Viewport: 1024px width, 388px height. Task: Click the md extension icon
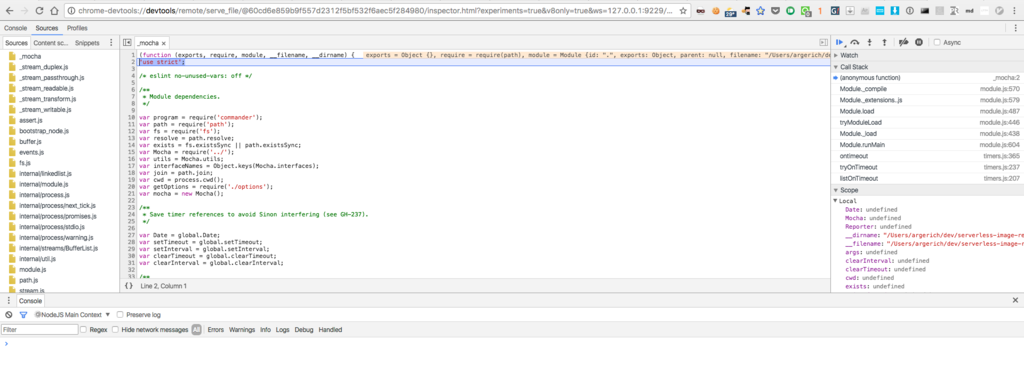969,11
